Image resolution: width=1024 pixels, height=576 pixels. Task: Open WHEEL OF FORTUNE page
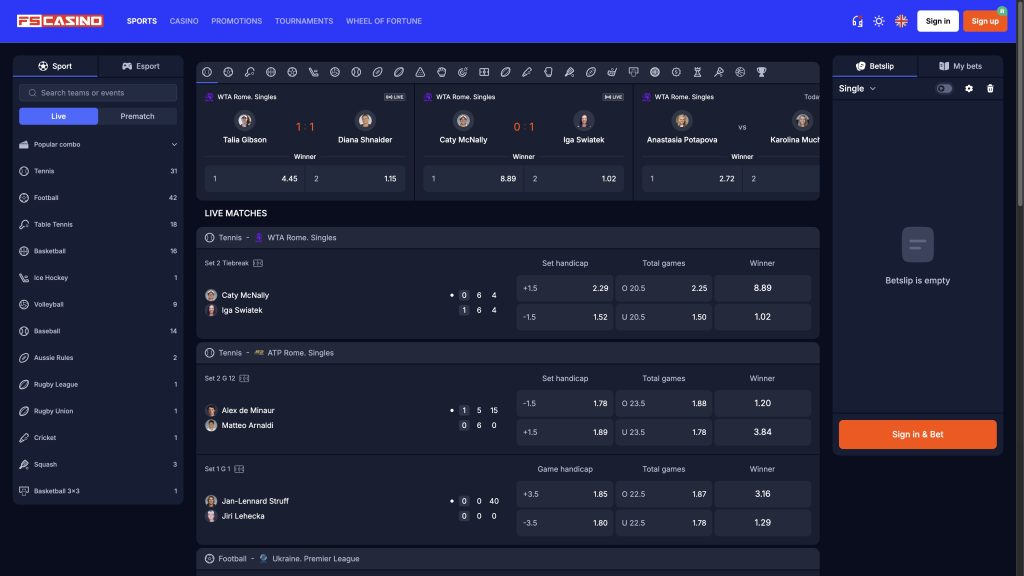point(384,21)
